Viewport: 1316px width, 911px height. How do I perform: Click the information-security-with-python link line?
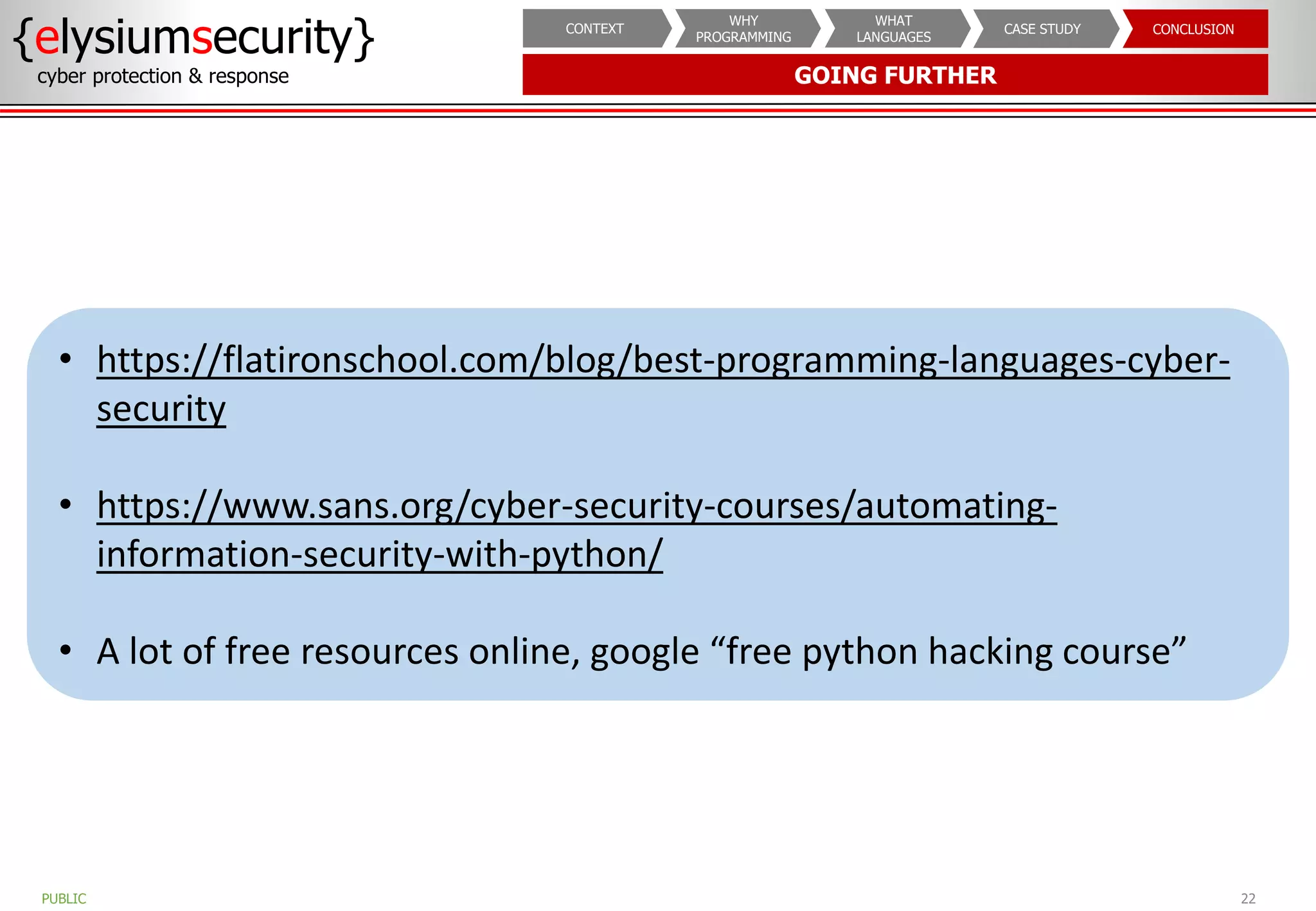click(x=379, y=554)
